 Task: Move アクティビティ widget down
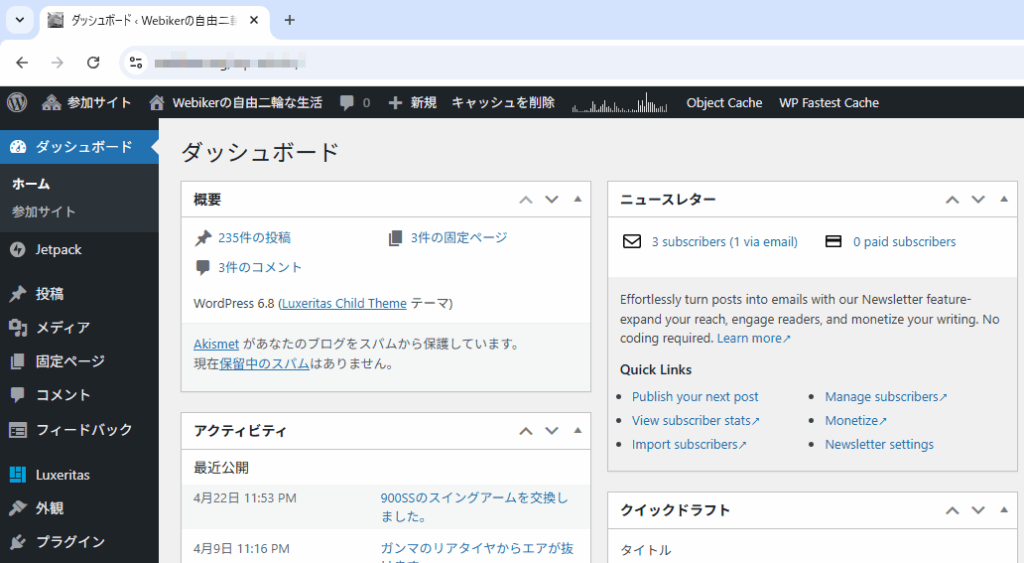pyautogui.click(x=552, y=431)
